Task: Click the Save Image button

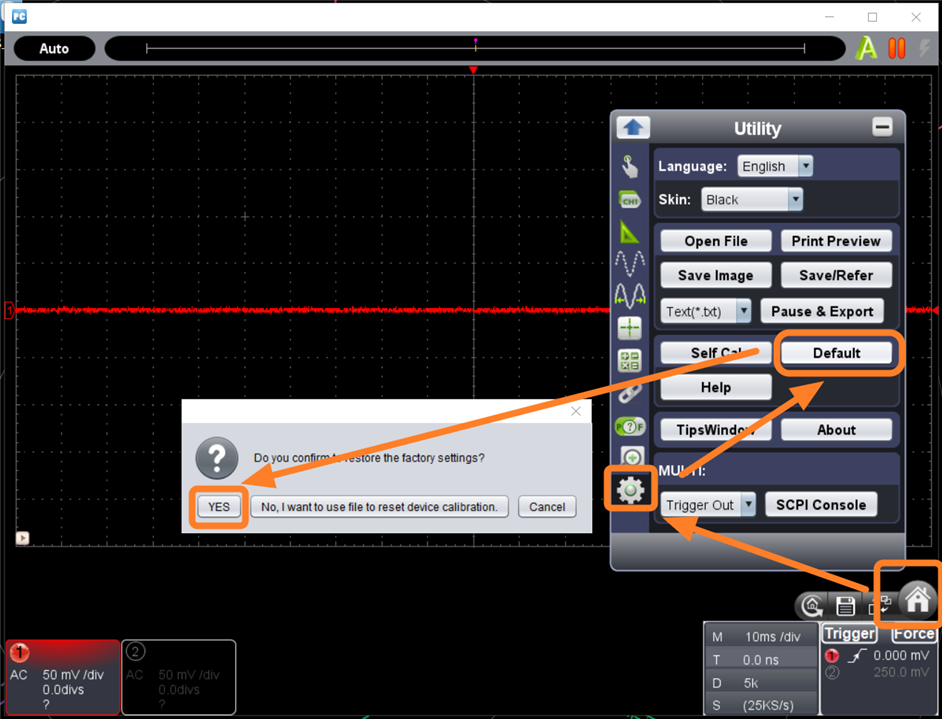Action: click(716, 275)
